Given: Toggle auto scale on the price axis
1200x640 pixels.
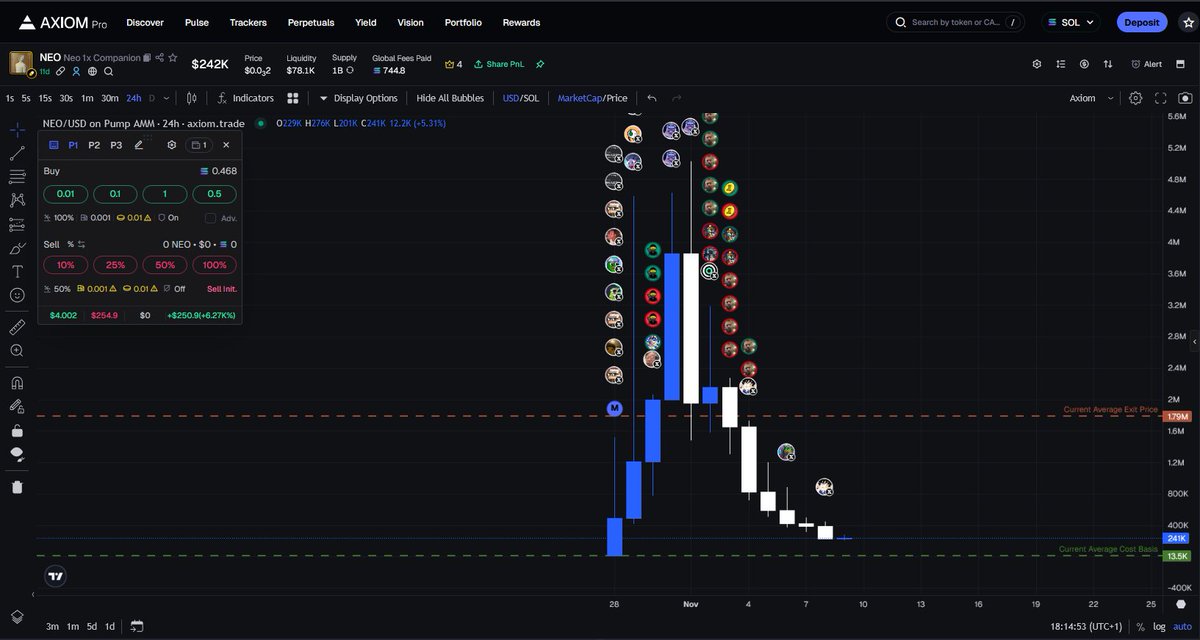Looking at the screenshot, I should [1182, 626].
